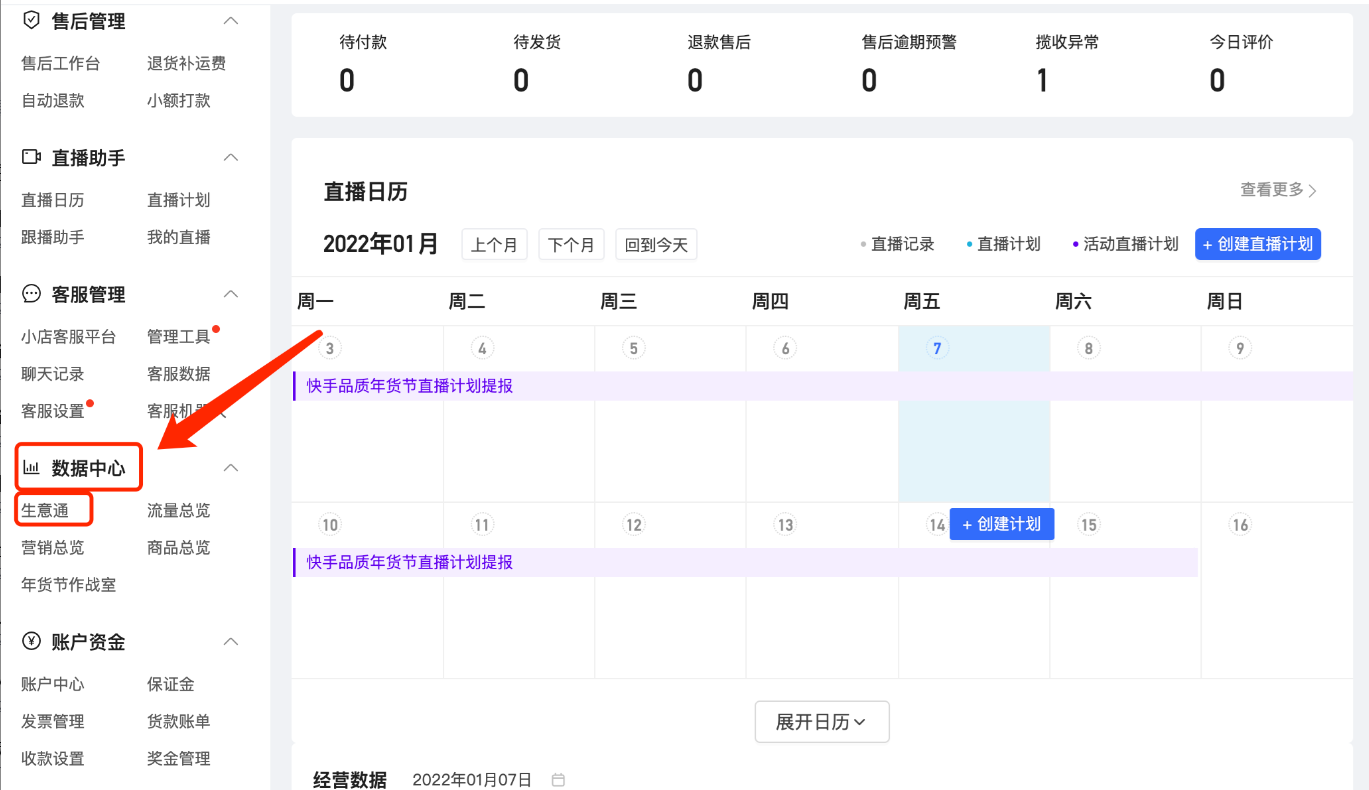Click the 待发货 count

tap(521, 81)
